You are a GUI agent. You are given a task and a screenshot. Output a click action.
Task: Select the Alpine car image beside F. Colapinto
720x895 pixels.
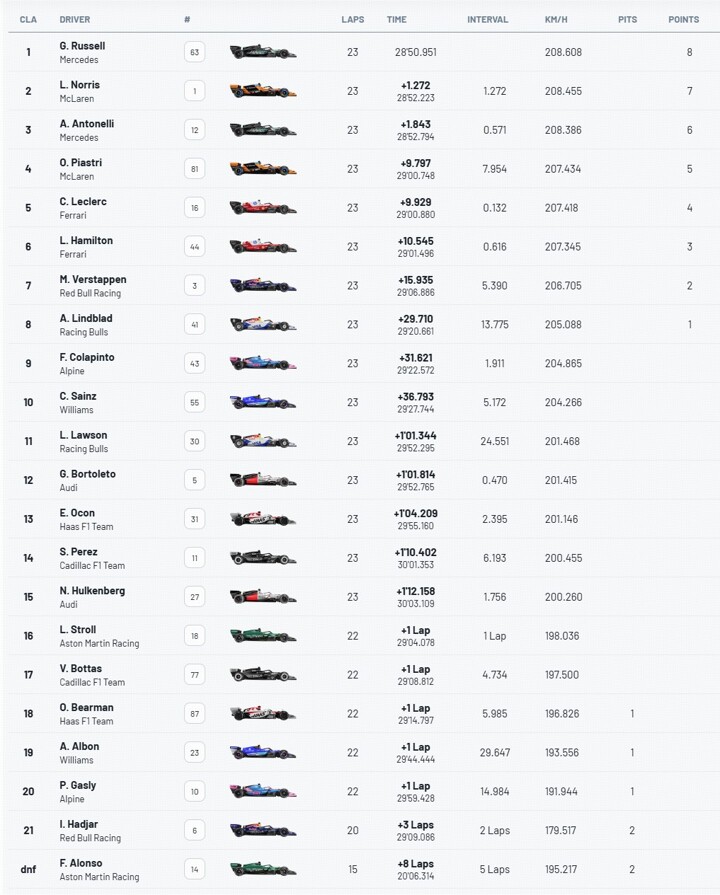point(263,363)
